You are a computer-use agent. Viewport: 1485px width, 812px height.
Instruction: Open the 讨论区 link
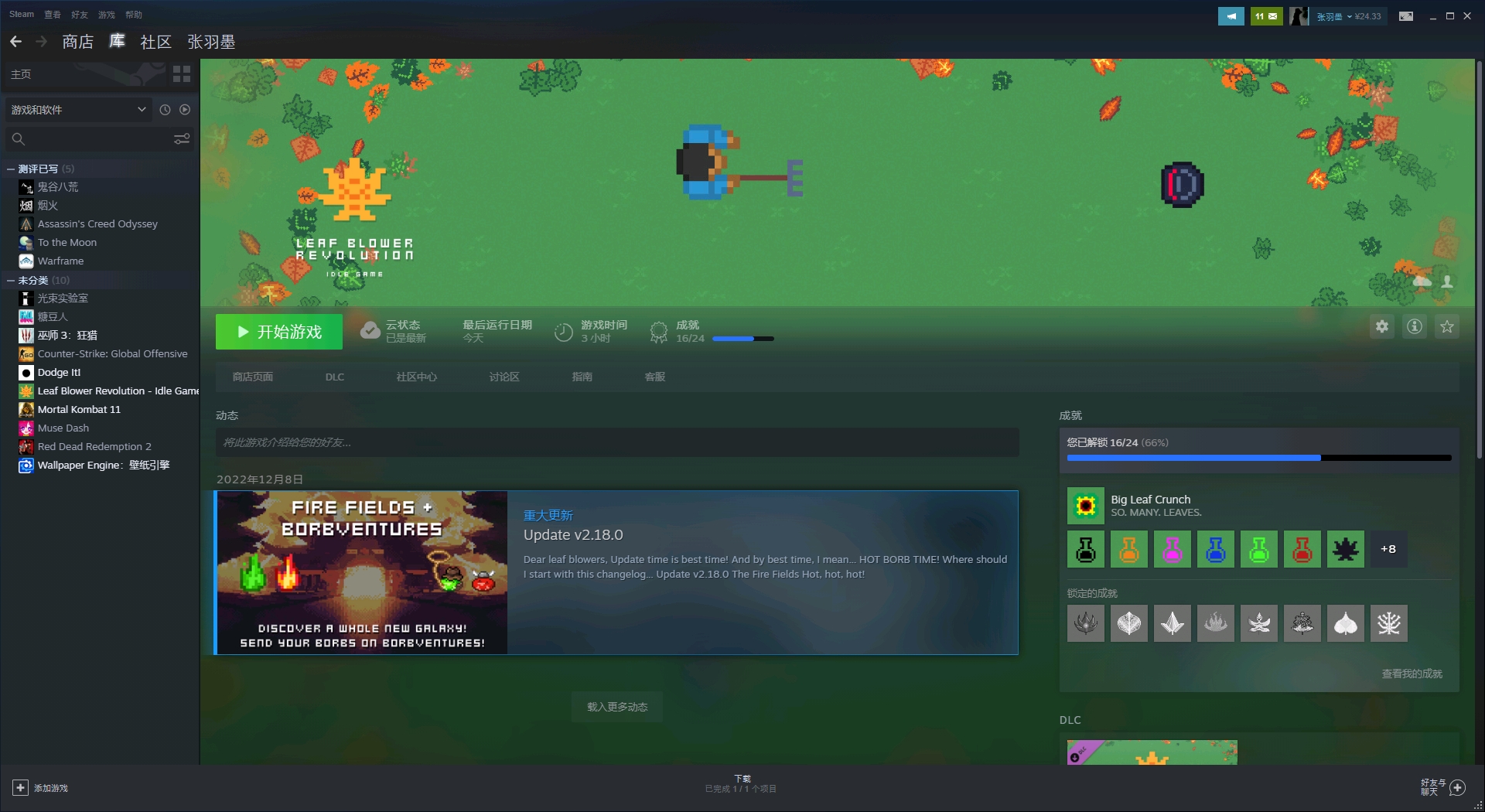click(504, 377)
